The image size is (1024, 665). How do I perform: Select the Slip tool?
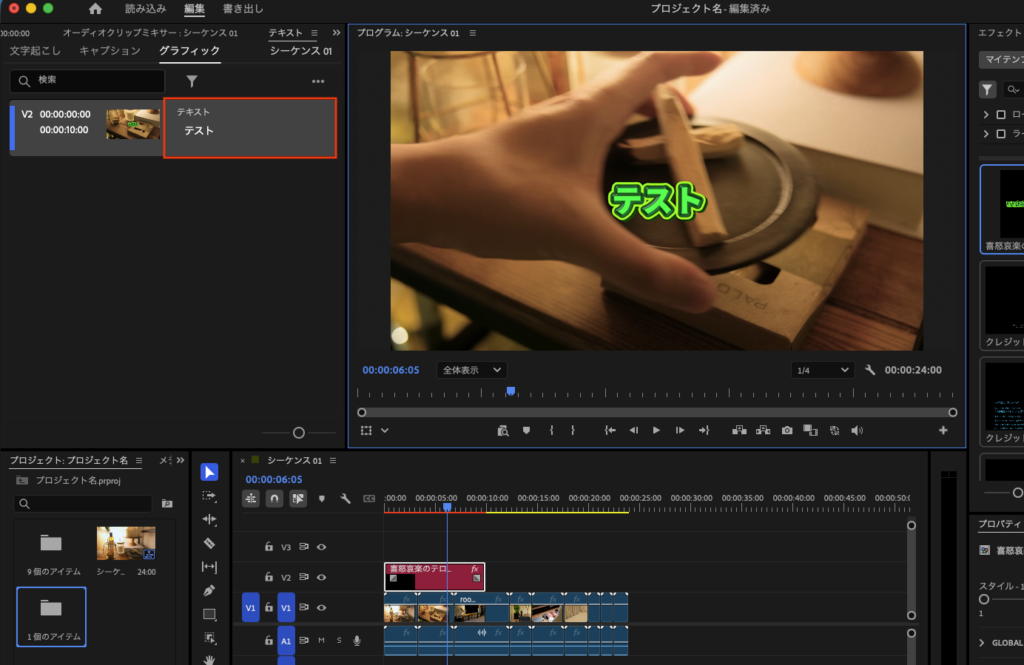[x=209, y=566]
